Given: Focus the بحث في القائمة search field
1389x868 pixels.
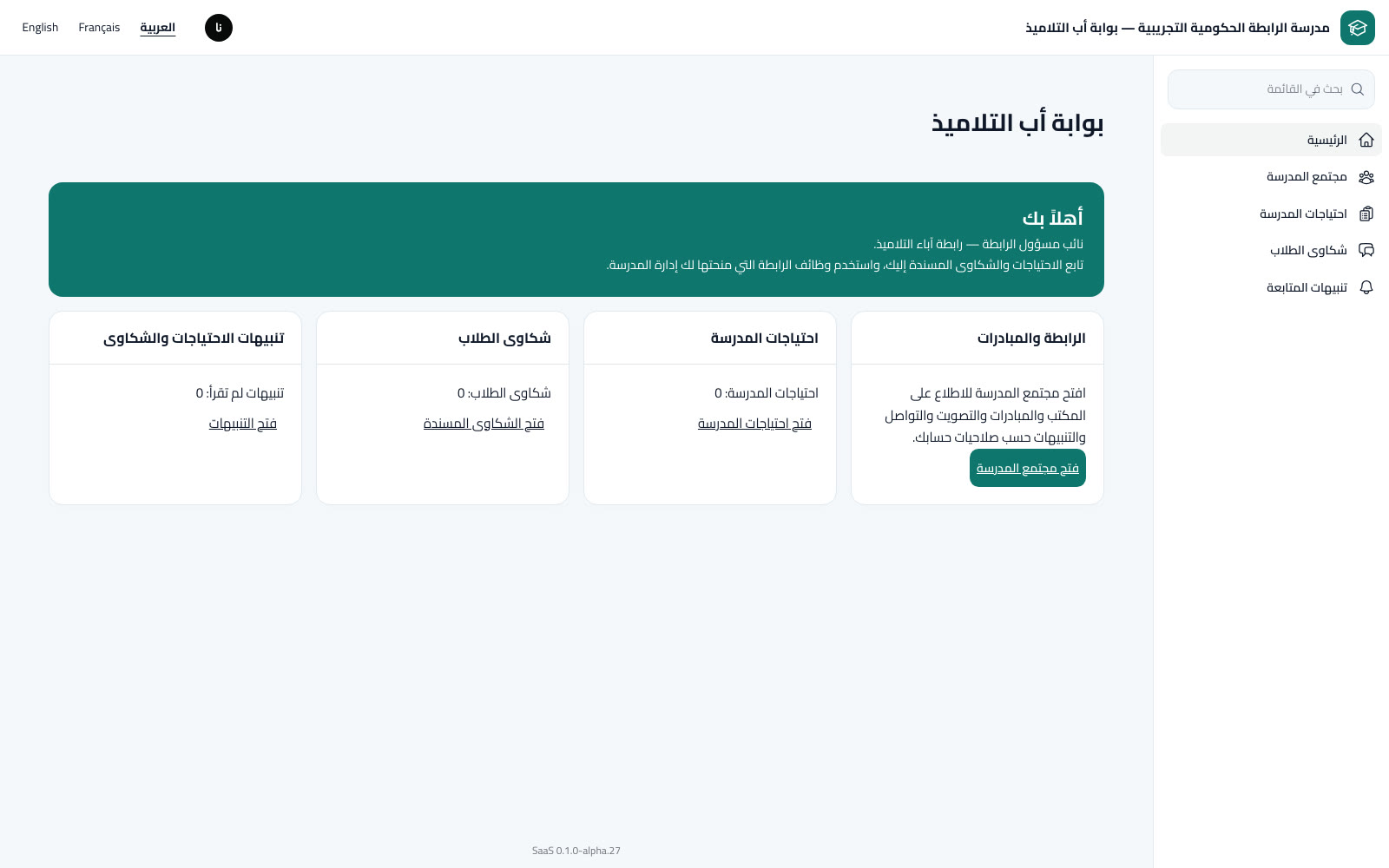Looking at the screenshot, I should pyautogui.click(x=1271, y=89).
